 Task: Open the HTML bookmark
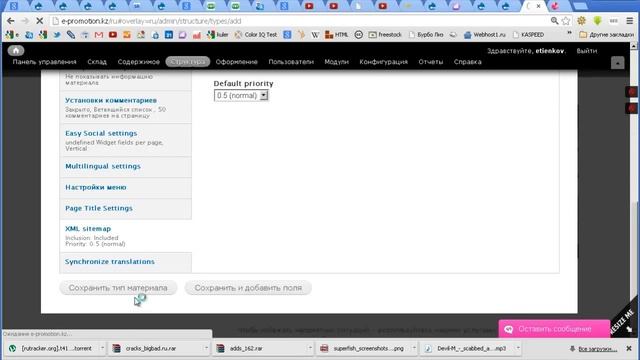(337, 35)
